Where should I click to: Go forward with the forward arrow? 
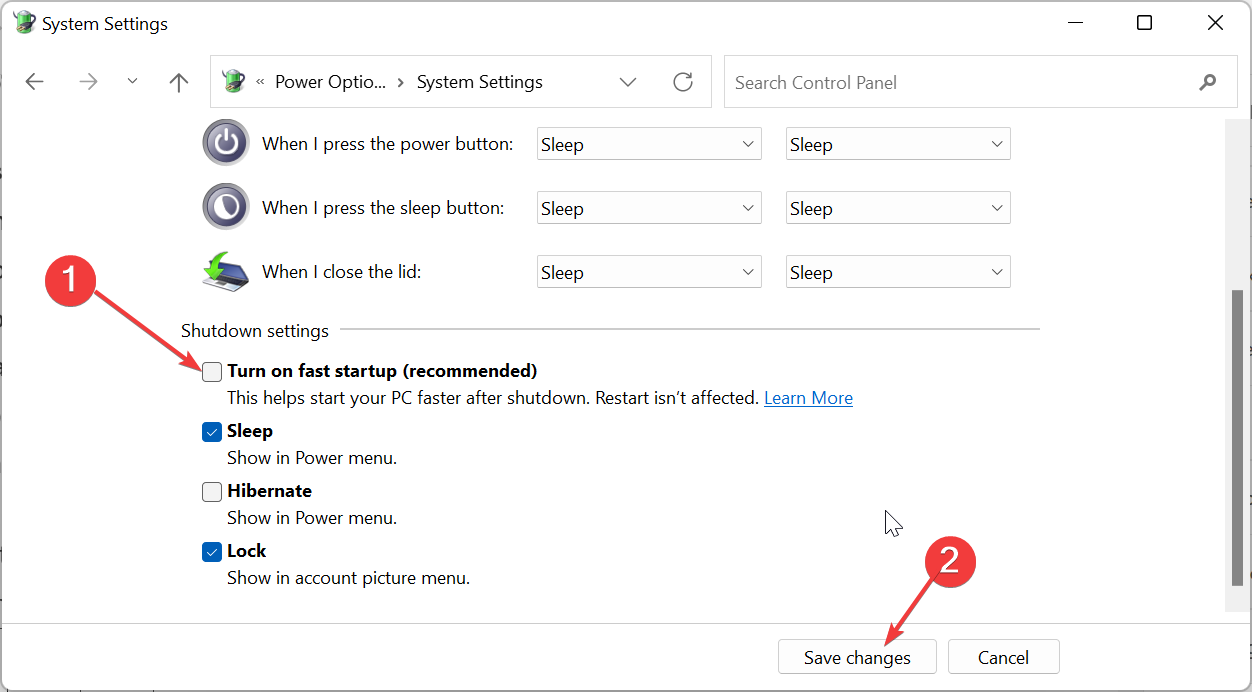pyautogui.click(x=88, y=82)
